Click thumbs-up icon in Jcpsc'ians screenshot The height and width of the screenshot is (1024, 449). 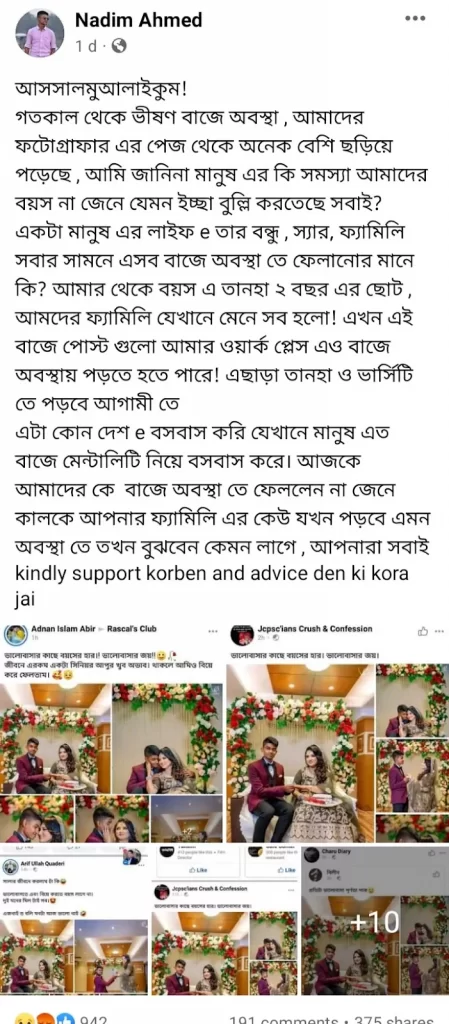click(x=423, y=632)
